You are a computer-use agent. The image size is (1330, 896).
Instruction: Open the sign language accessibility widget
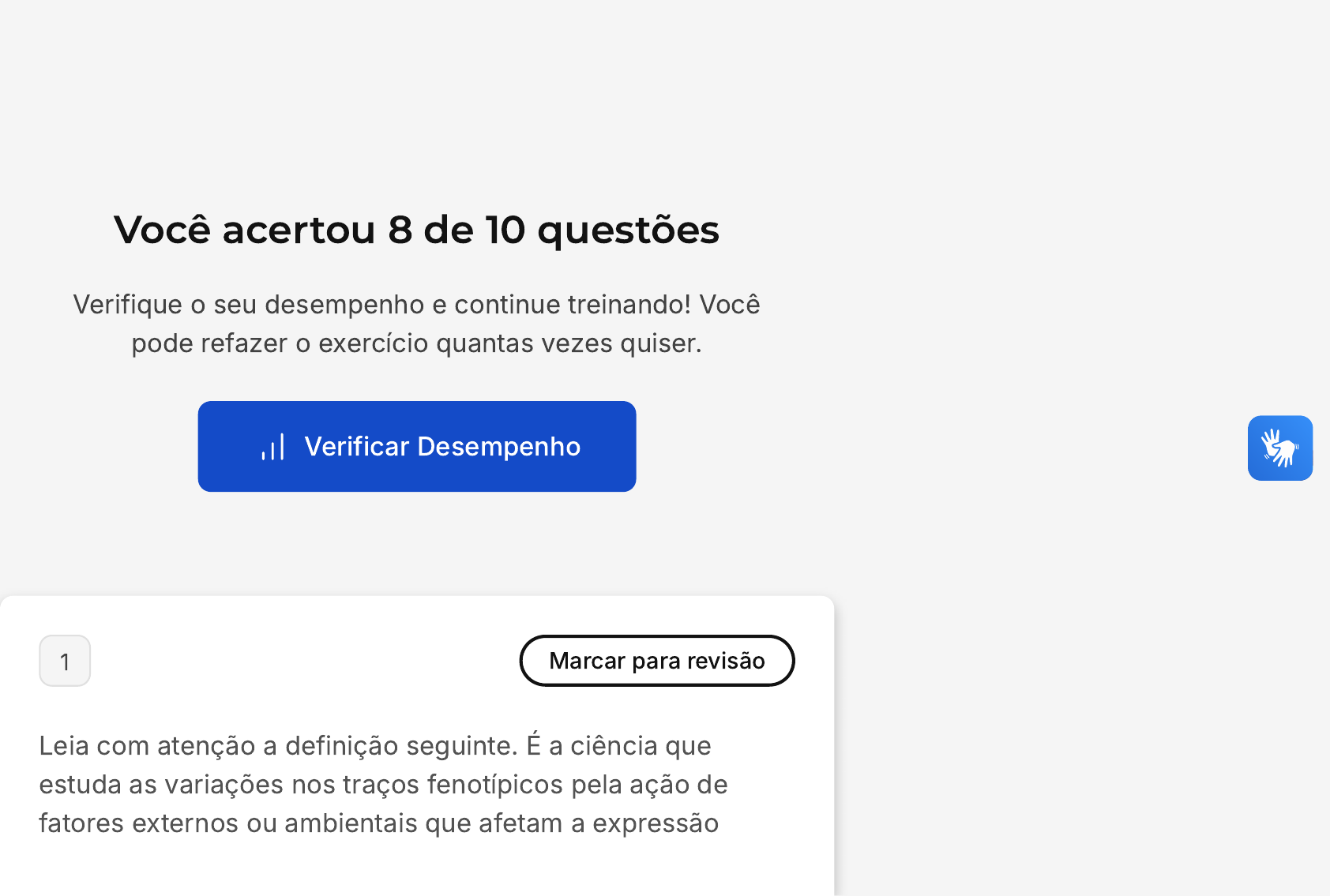(x=1279, y=448)
